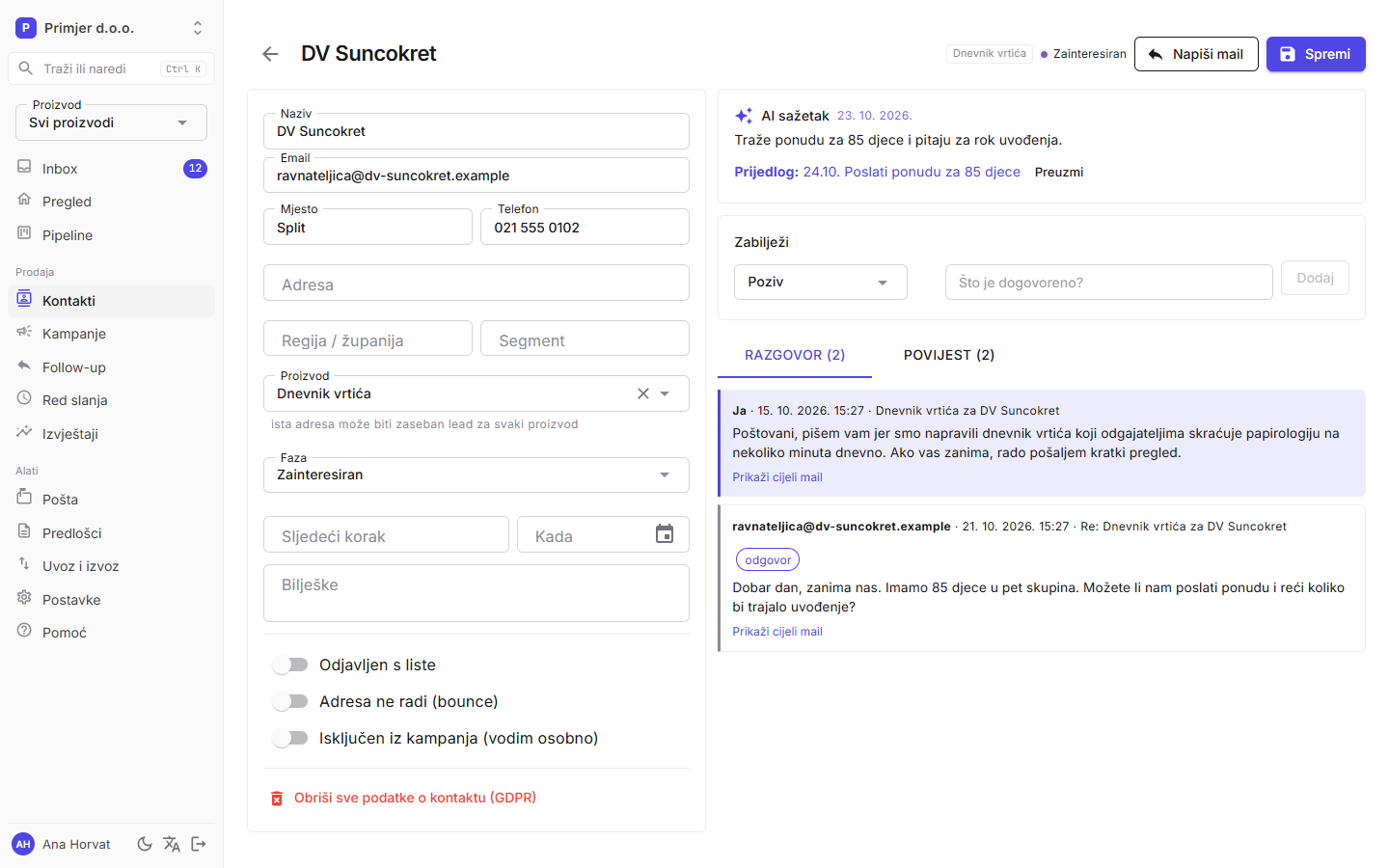This screenshot has width=1389, height=868.
Task: Open Postavke settings
Action: [112, 600]
